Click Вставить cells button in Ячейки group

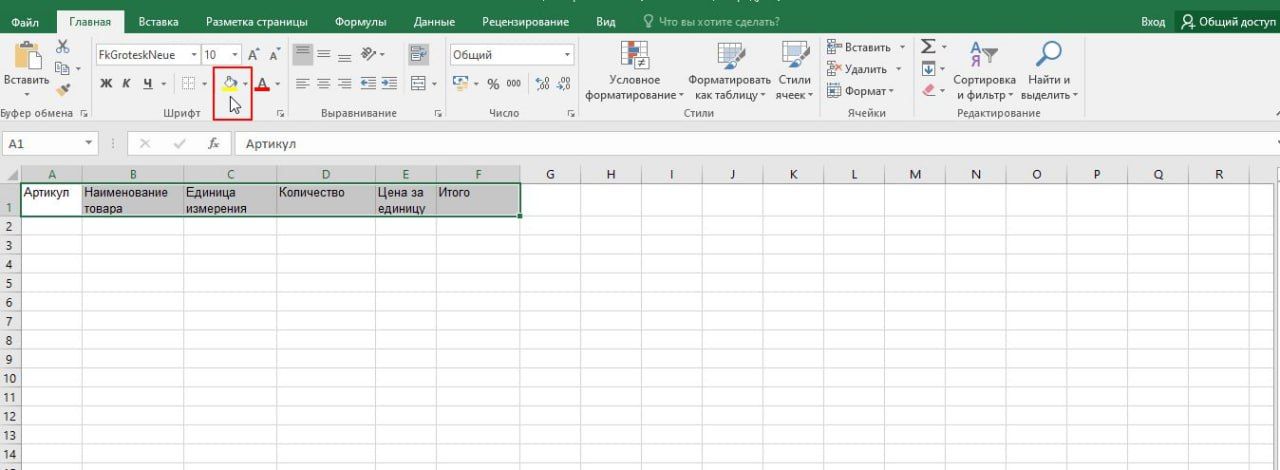(x=859, y=47)
